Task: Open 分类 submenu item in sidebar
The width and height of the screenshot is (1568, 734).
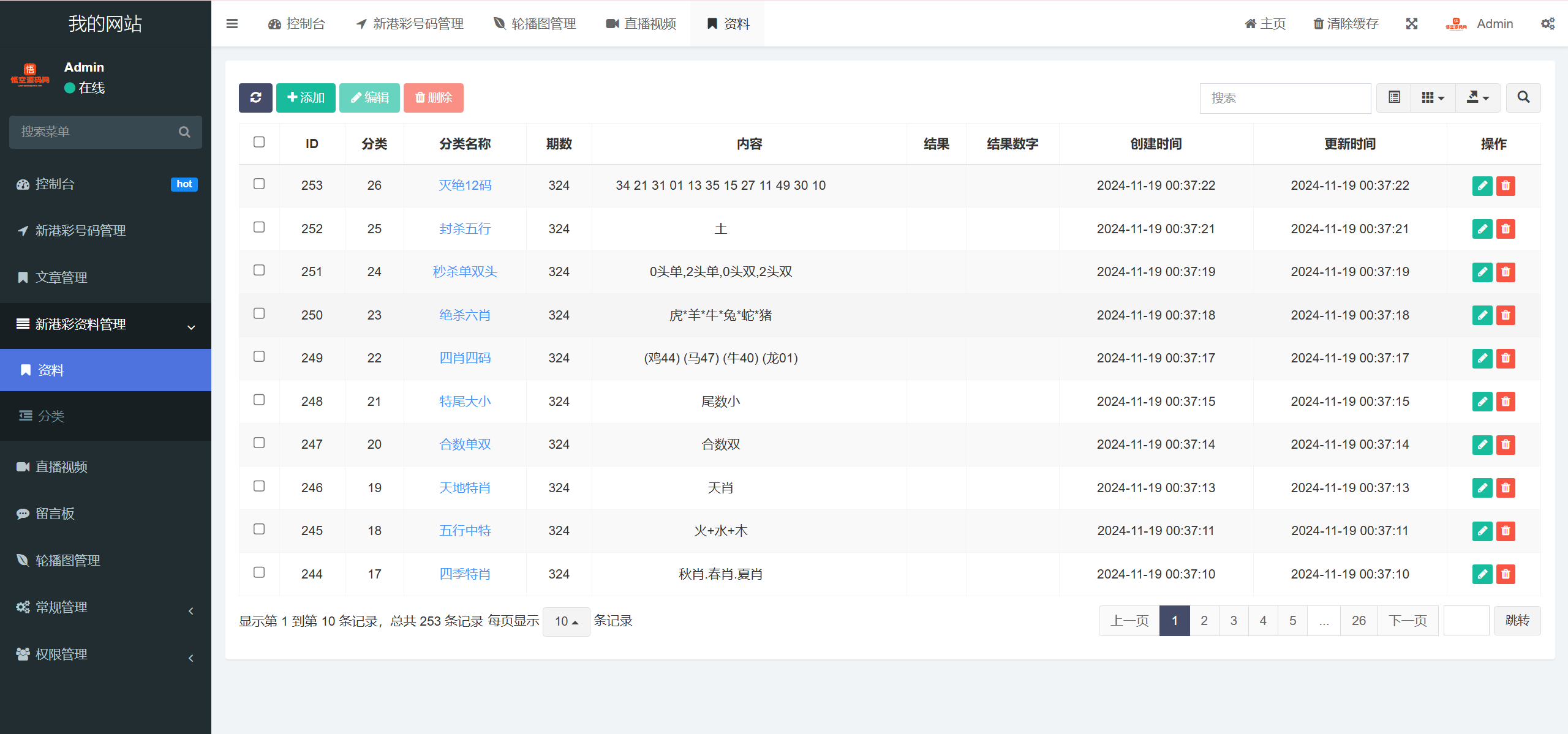Action: [x=51, y=416]
